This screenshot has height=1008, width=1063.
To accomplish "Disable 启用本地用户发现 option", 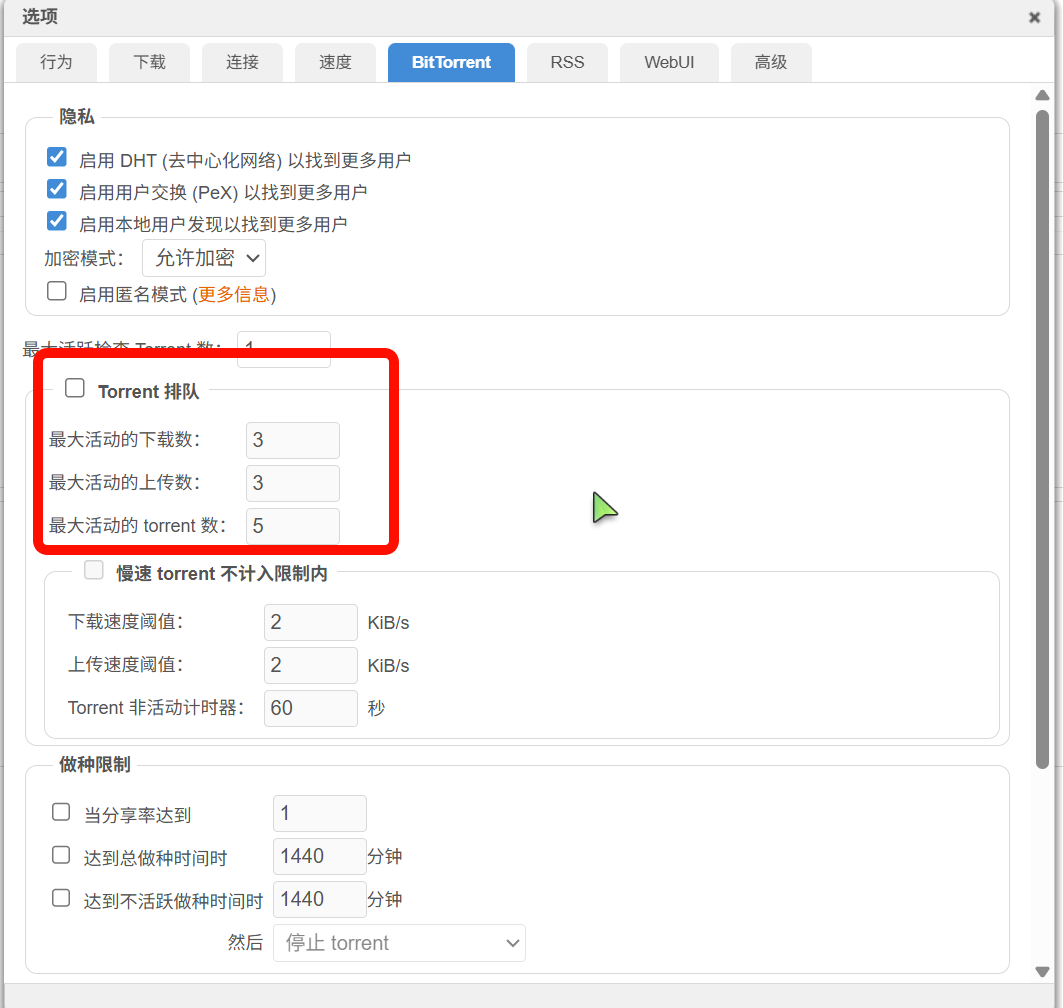I will pyautogui.click(x=57, y=221).
